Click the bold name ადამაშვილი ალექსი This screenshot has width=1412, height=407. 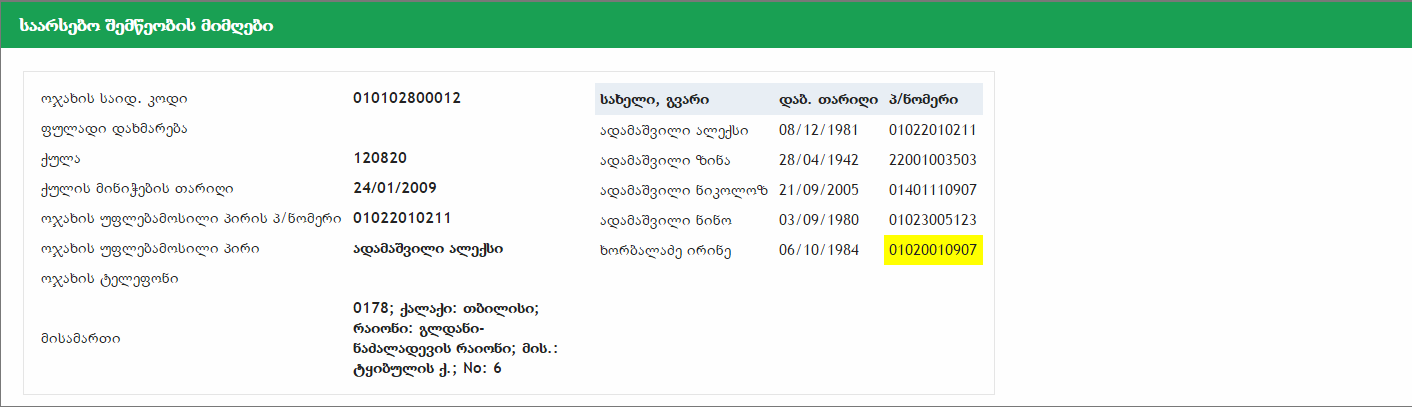[428, 248]
